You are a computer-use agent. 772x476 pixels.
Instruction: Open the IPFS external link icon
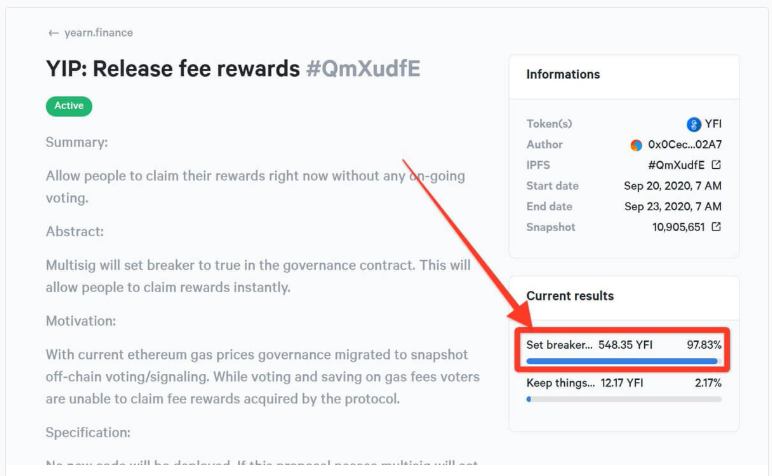point(716,165)
